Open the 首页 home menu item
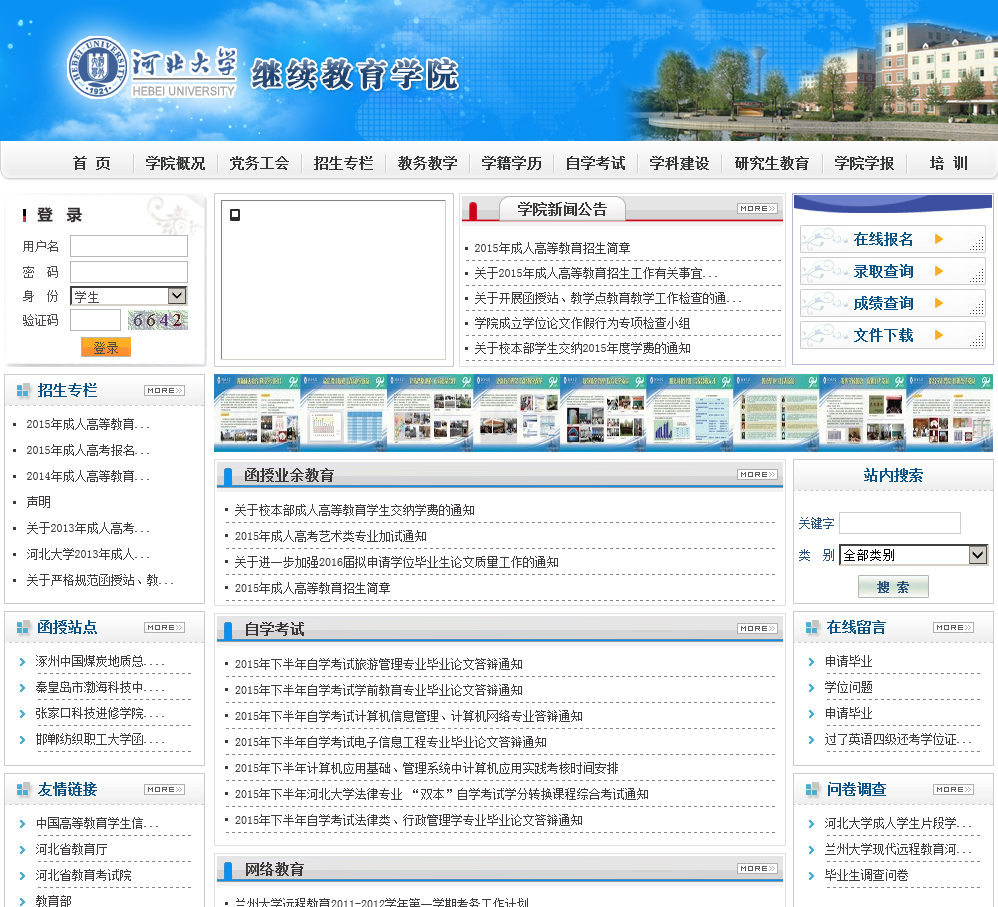This screenshot has width=998, height=907. [92, 164]
